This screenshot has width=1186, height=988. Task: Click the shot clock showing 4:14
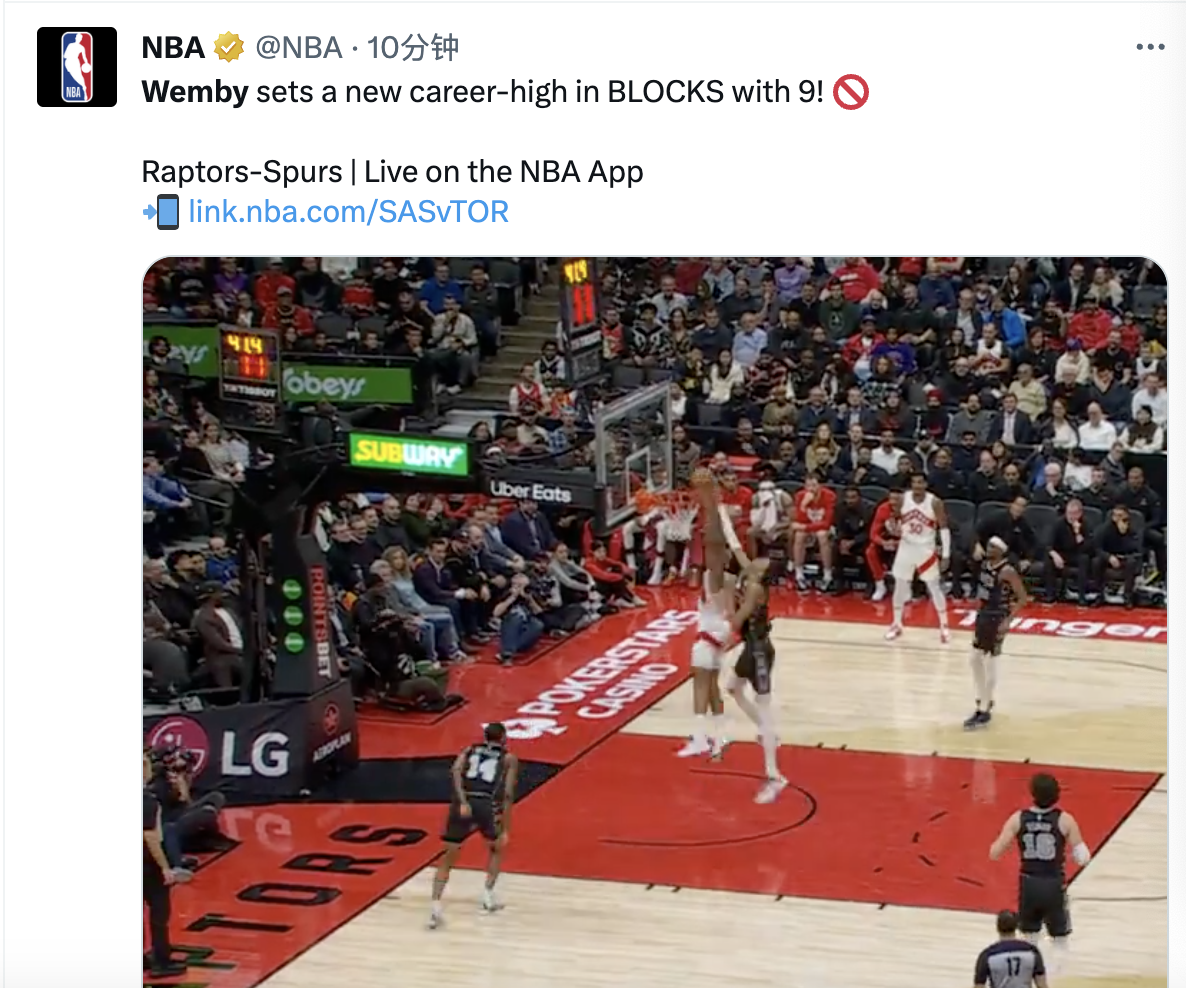tap(247, 357)
